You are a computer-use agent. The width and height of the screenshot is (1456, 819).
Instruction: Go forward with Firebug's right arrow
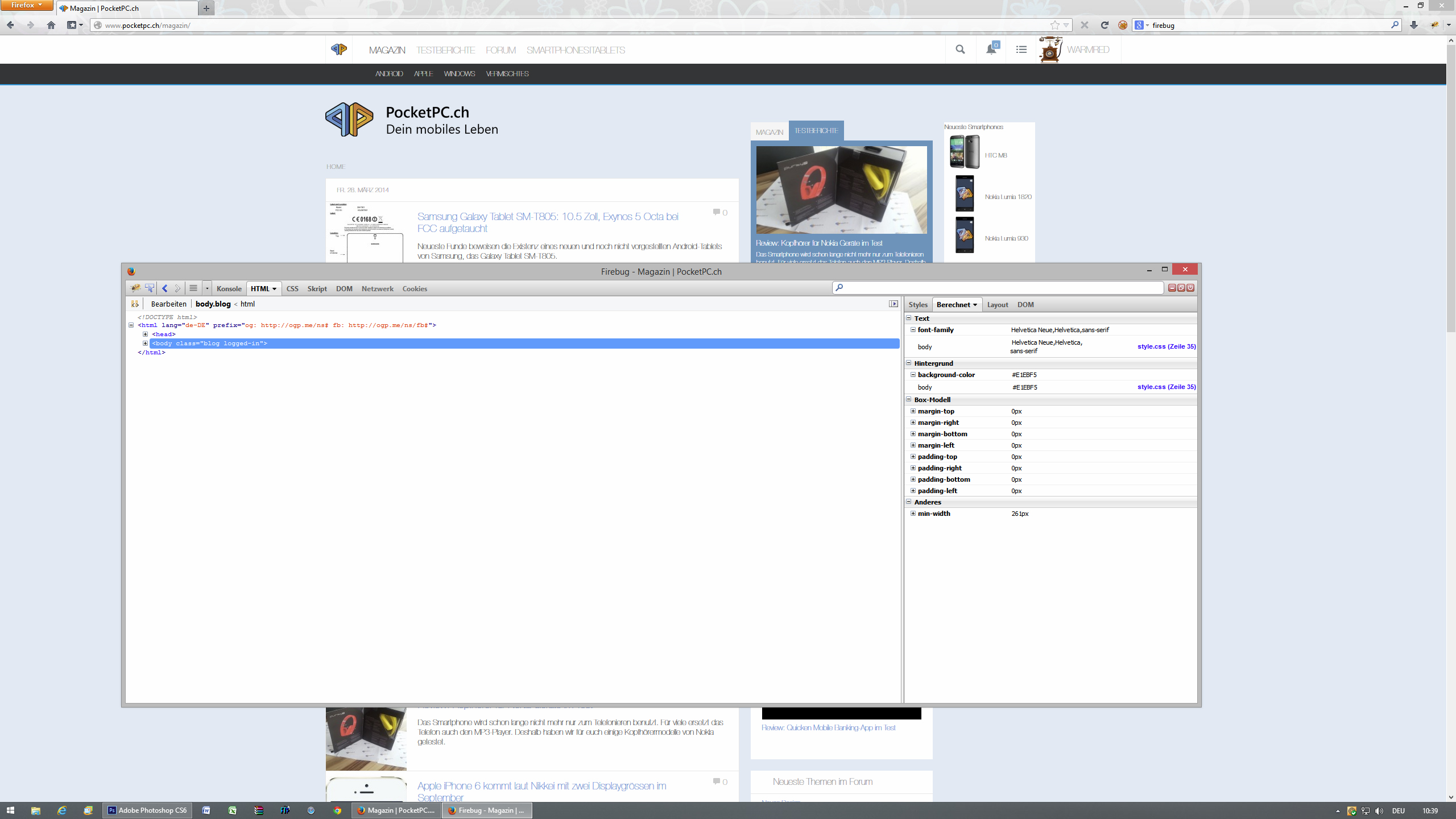click(177, 288)
